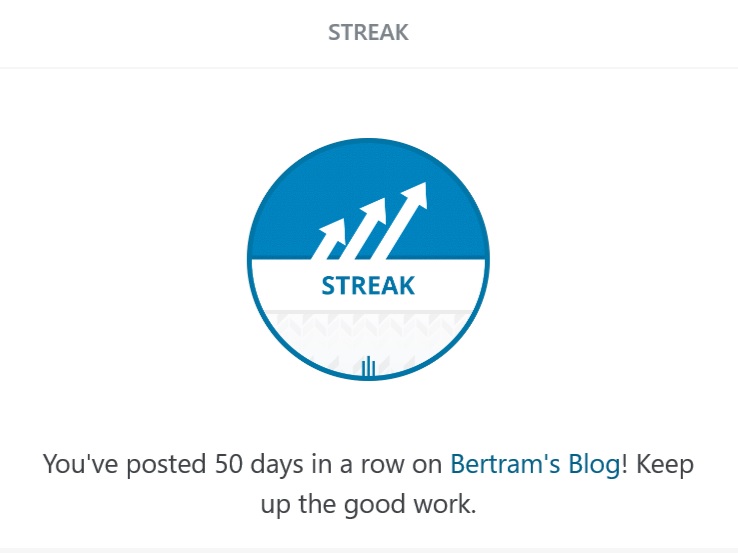Image resolution: width=738 pixels, height=553 pixels.
Task: Click the white band left of STREAK label
Action: point(285,286)
